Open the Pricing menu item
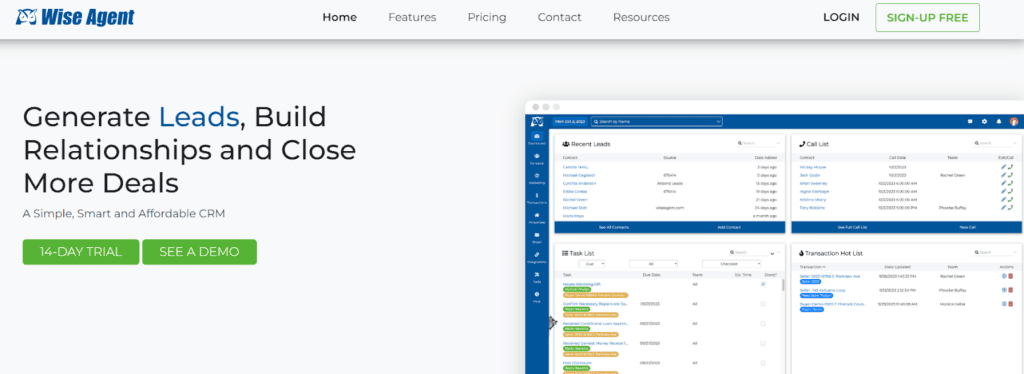 (487, 18)
